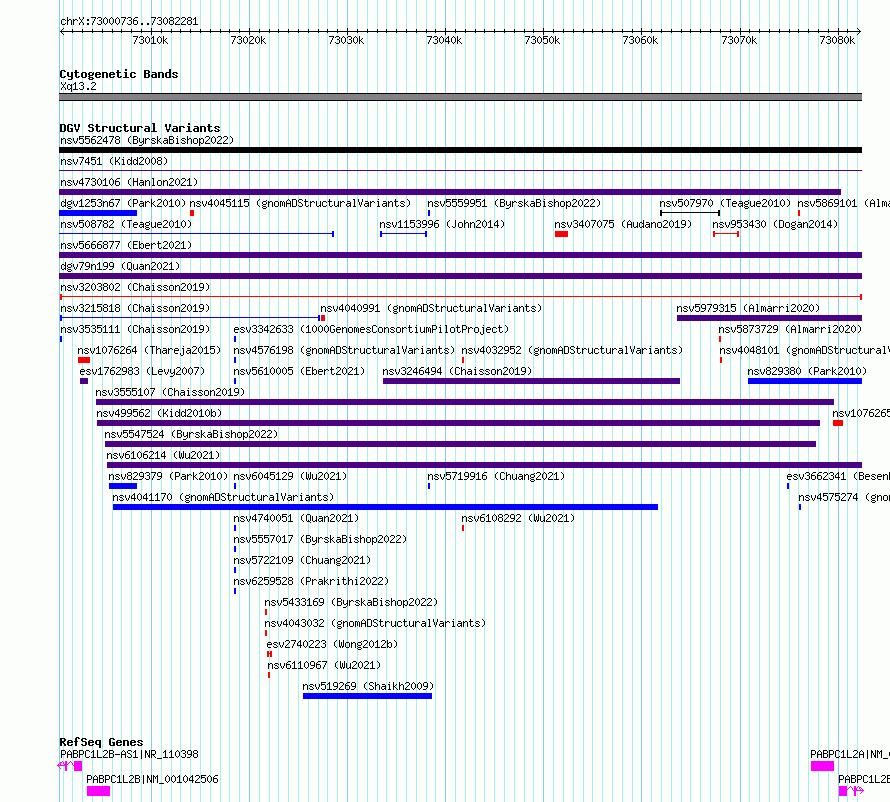
Task: Click nsv5719916 (Chuang2021) label
Action: coord(496,476)
